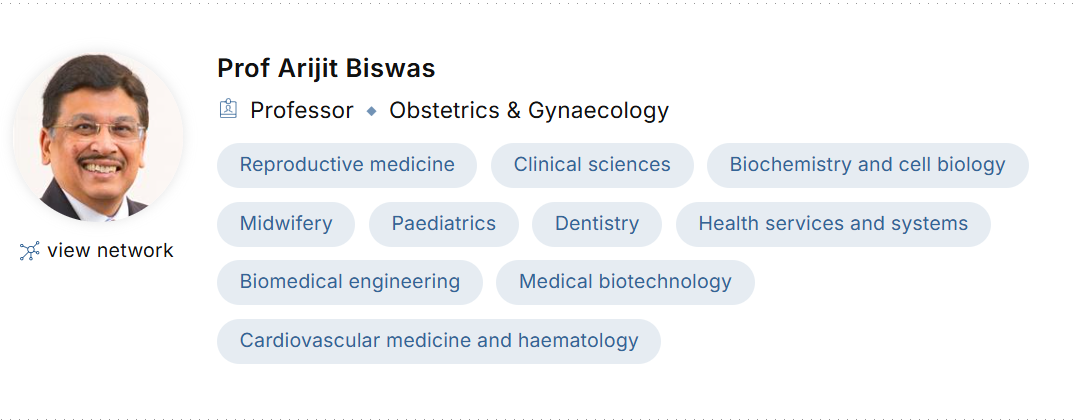Click the "view network" link
The height and width of the screenshot is (420, 1074).
pyautogui.click(x=110, y=251)
